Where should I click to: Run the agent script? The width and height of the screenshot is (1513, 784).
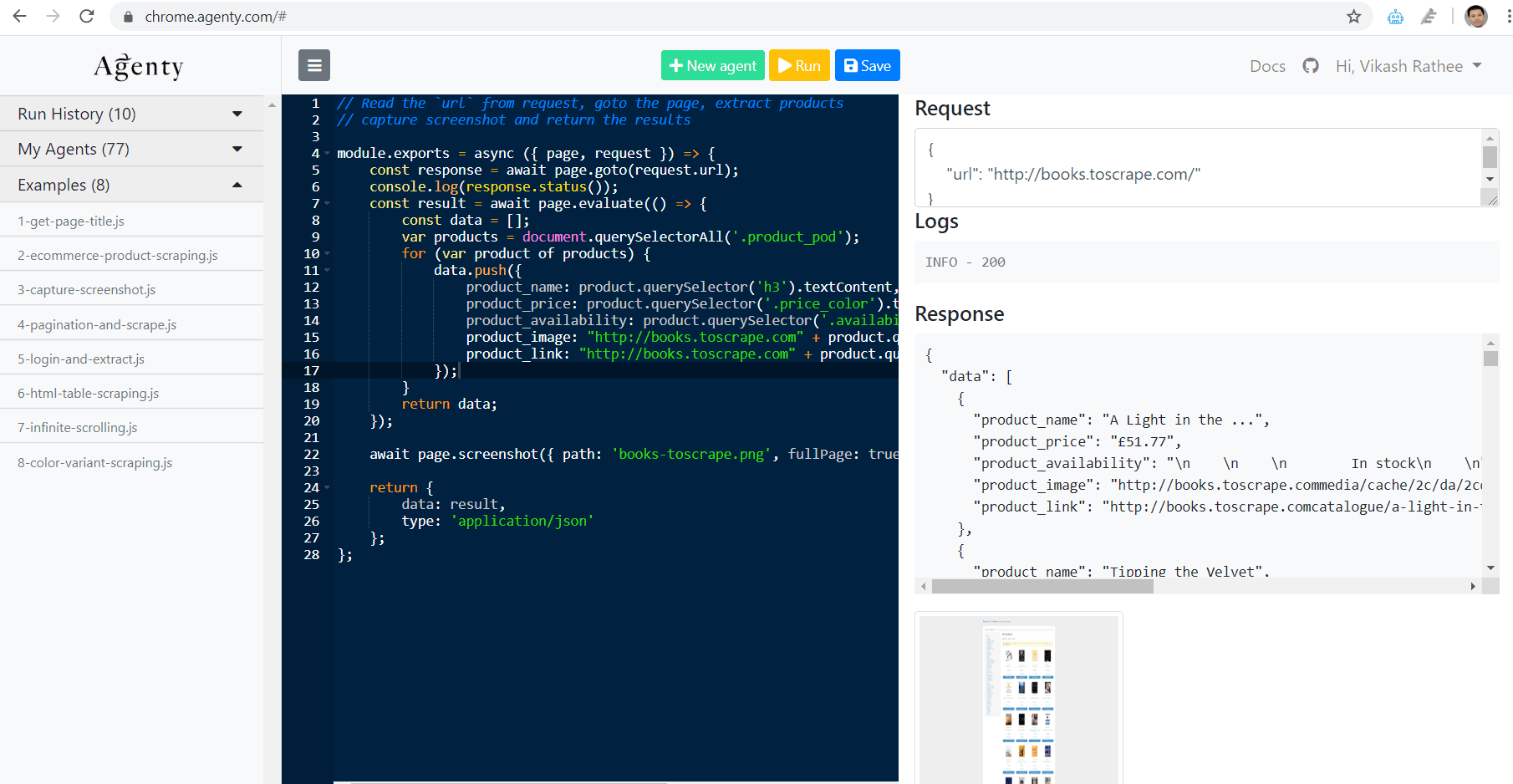point(799,65)
